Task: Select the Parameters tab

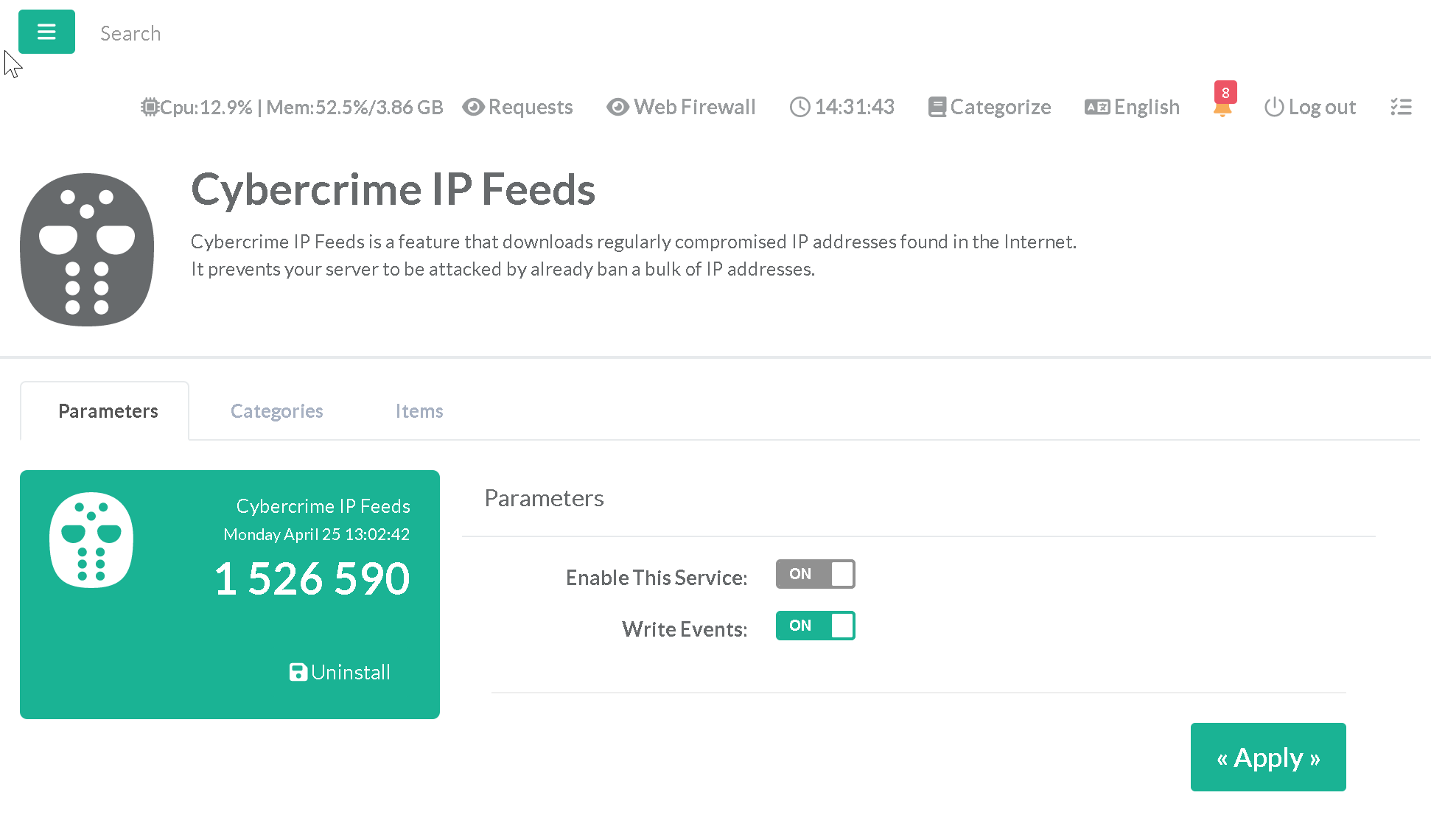Action: click(108, 411)
